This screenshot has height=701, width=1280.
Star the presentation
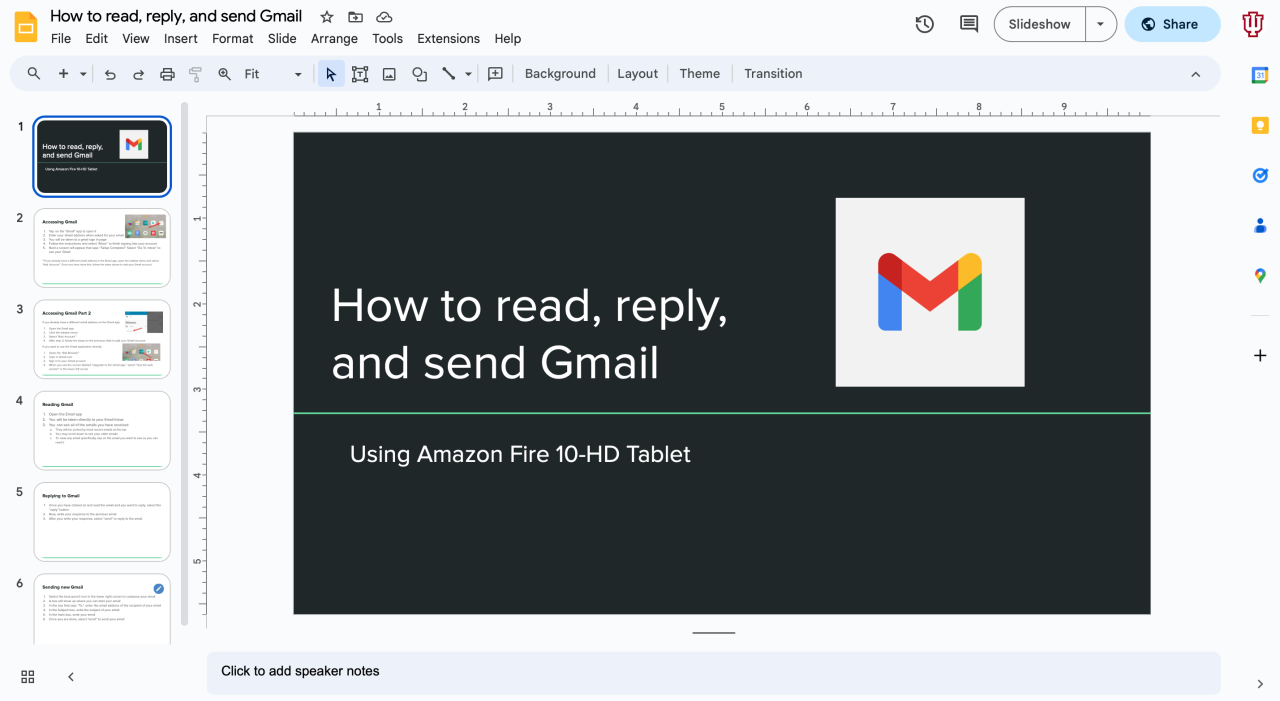tap(327, 17)
